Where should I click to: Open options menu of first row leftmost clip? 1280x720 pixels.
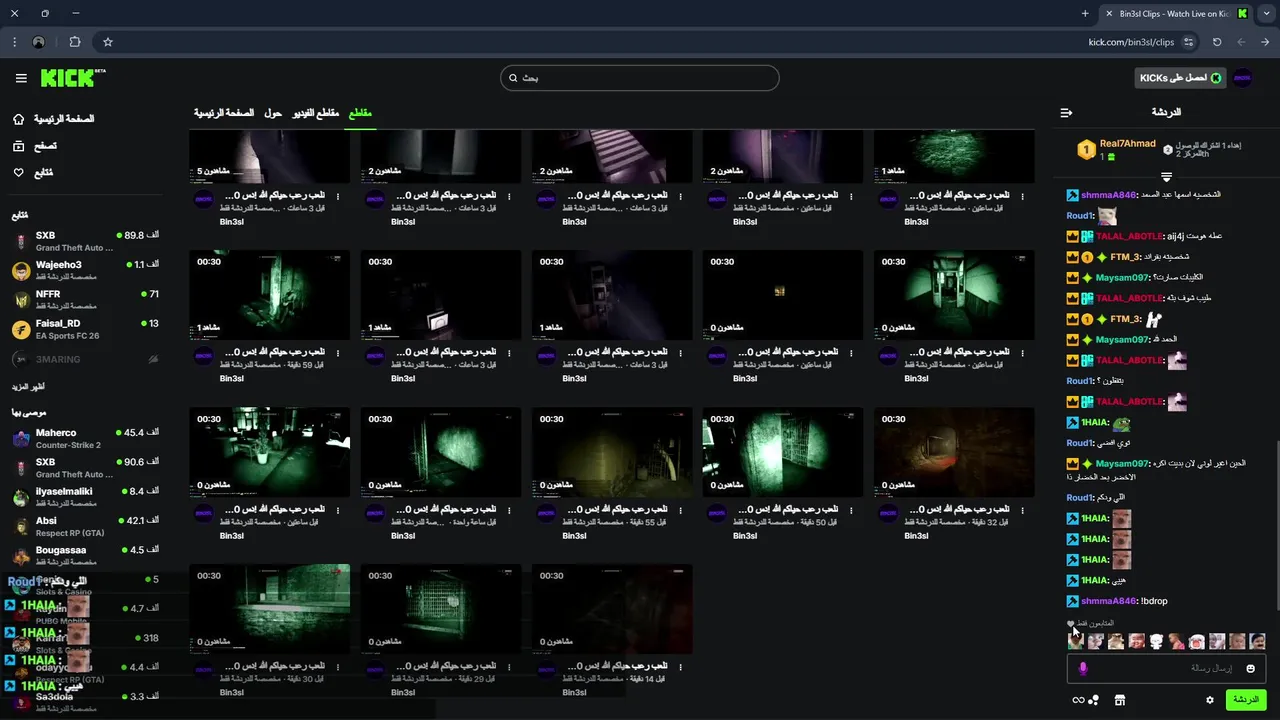point(338,196)
